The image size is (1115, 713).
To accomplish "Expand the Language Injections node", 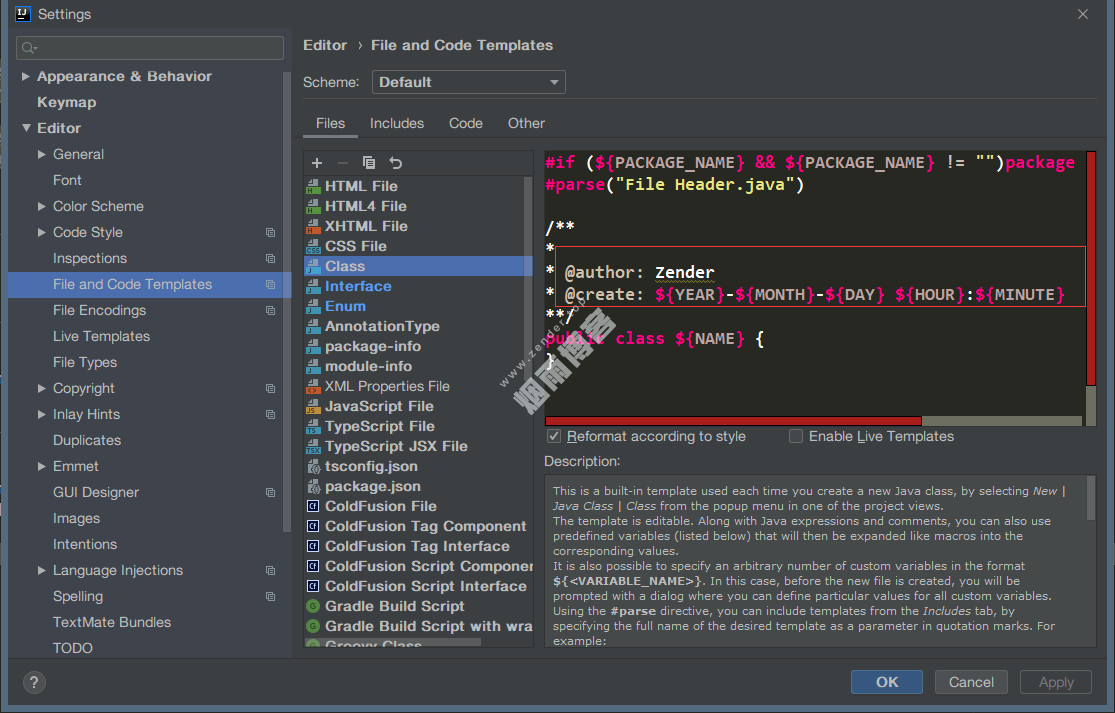I will [x=42, y=570].
